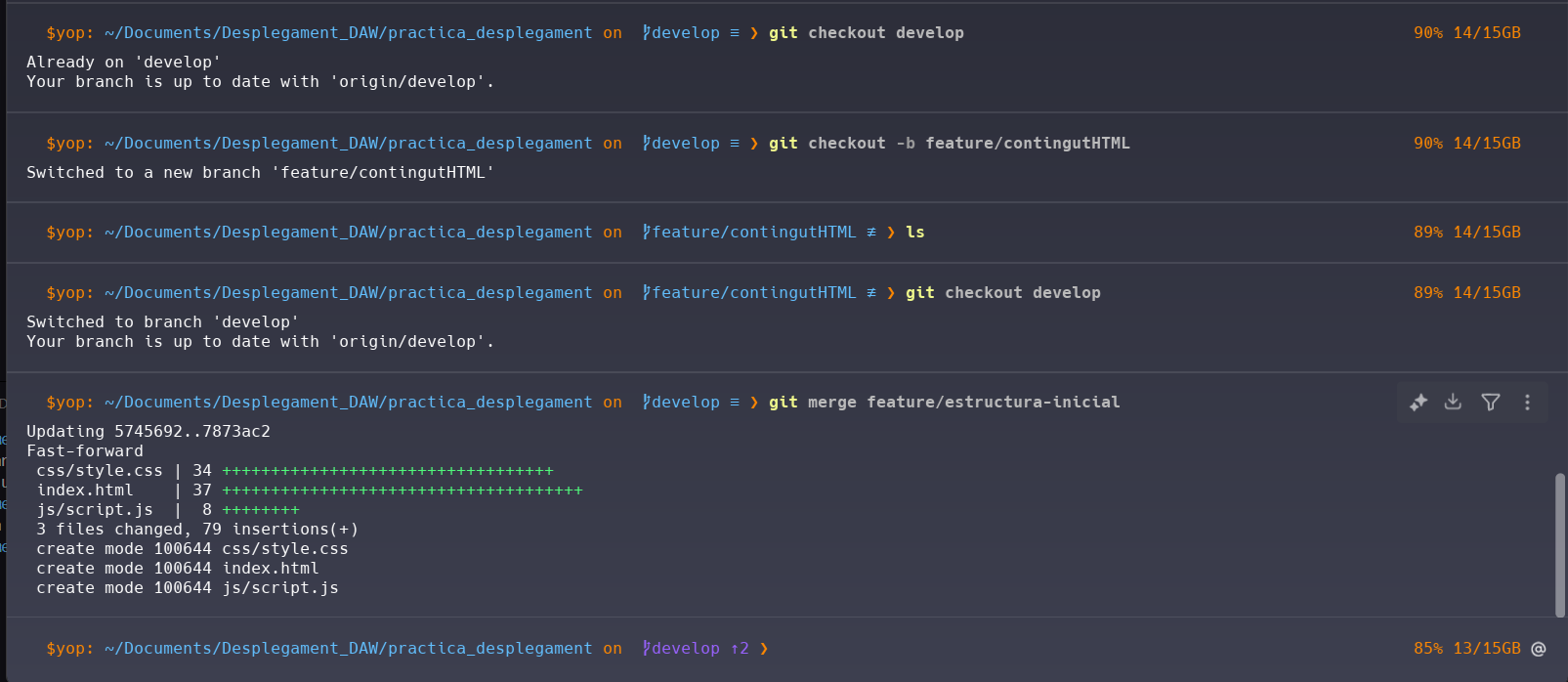This screenshot has width=1568, height=682.
Task: Click the AI sparkles icon on merge block
Action: [1419, 403]
